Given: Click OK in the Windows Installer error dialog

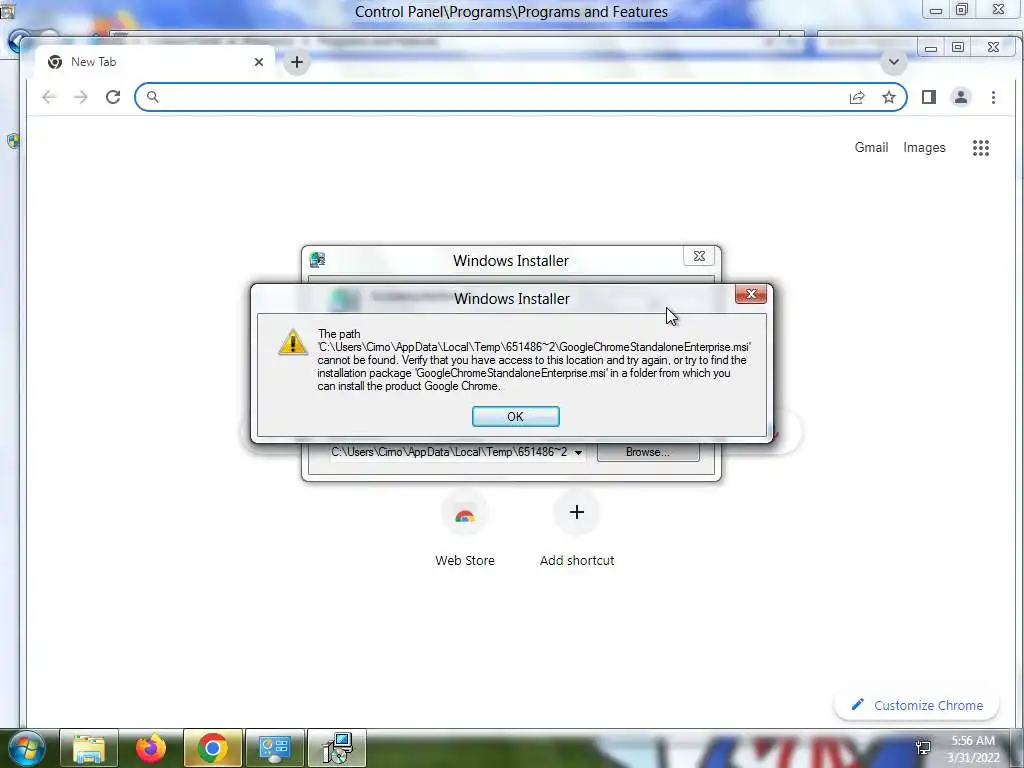Looking at the screenshot, I should [x=515, y=417].
